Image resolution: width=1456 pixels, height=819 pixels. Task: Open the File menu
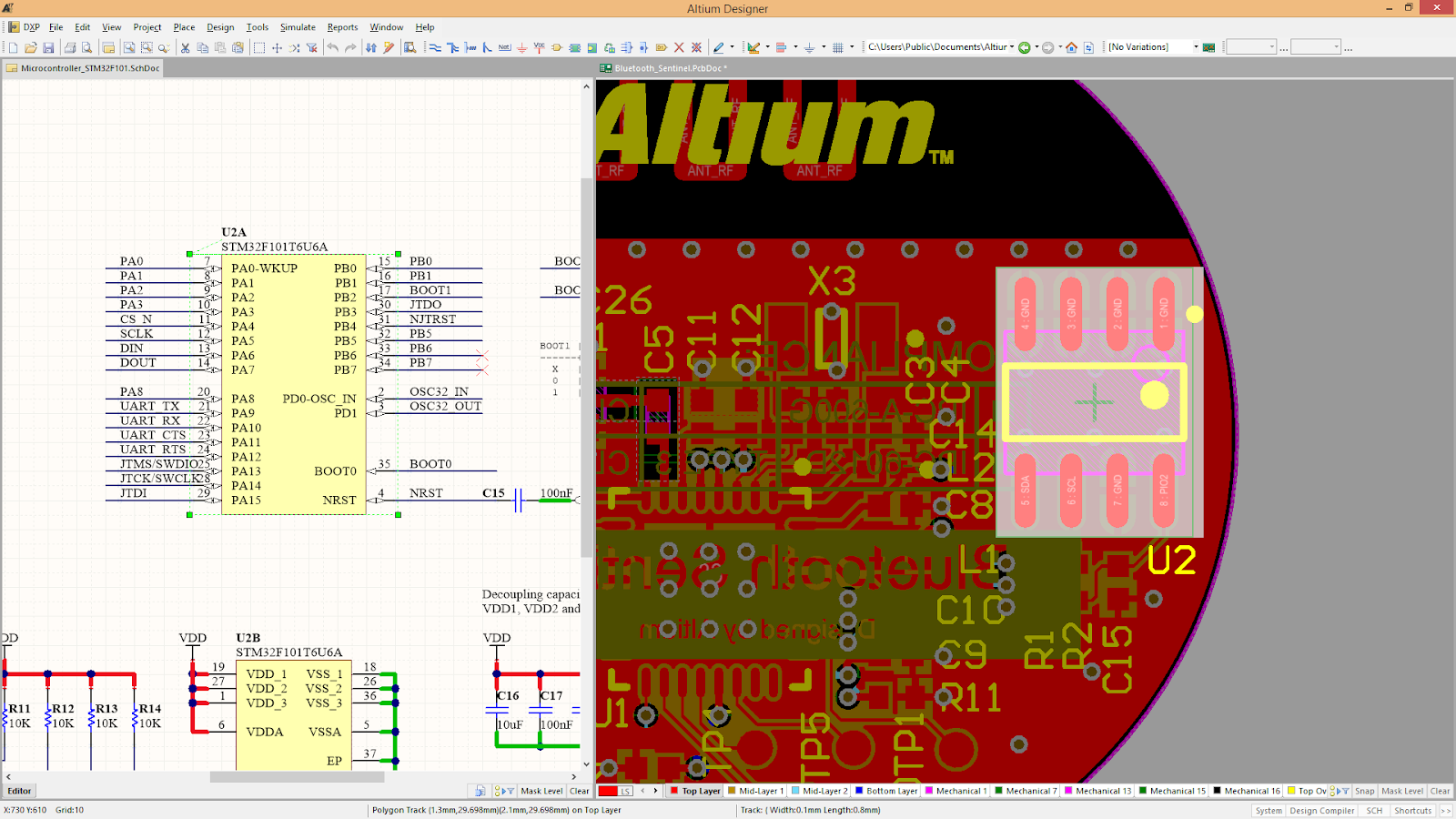click(x=56, y=27)
